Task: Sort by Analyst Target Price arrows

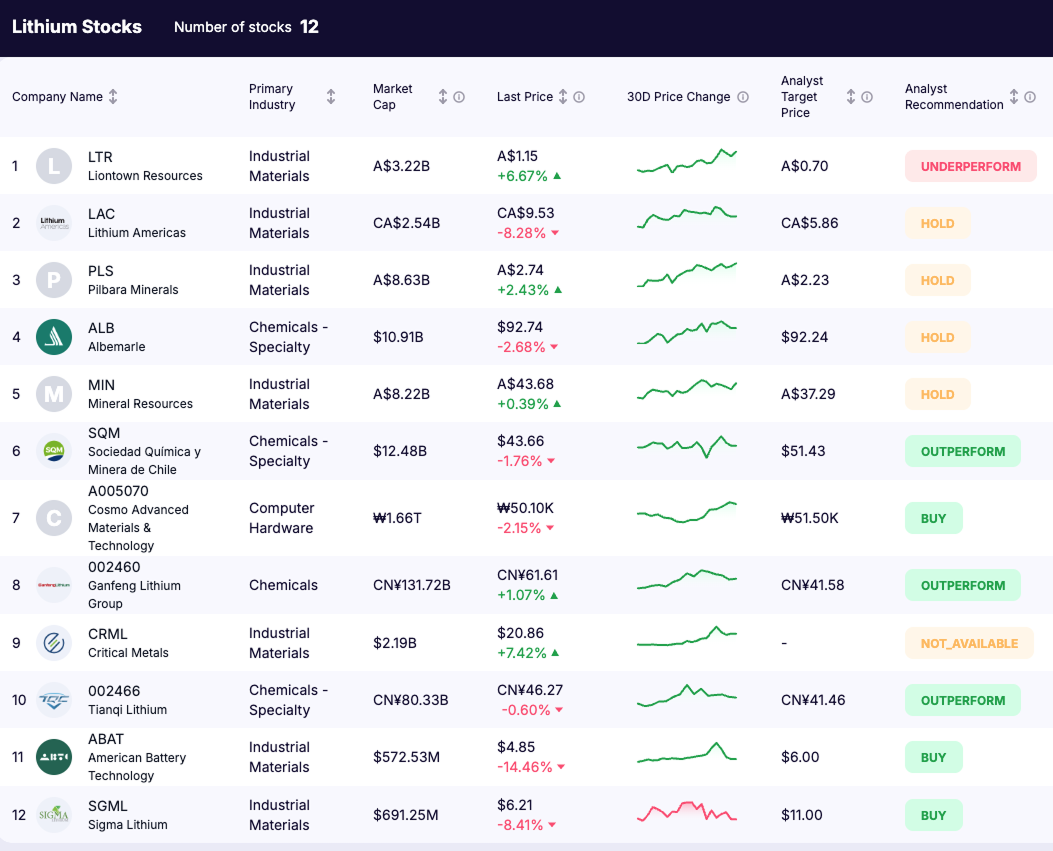Action: pyautogui.click(x=851, y=97)
